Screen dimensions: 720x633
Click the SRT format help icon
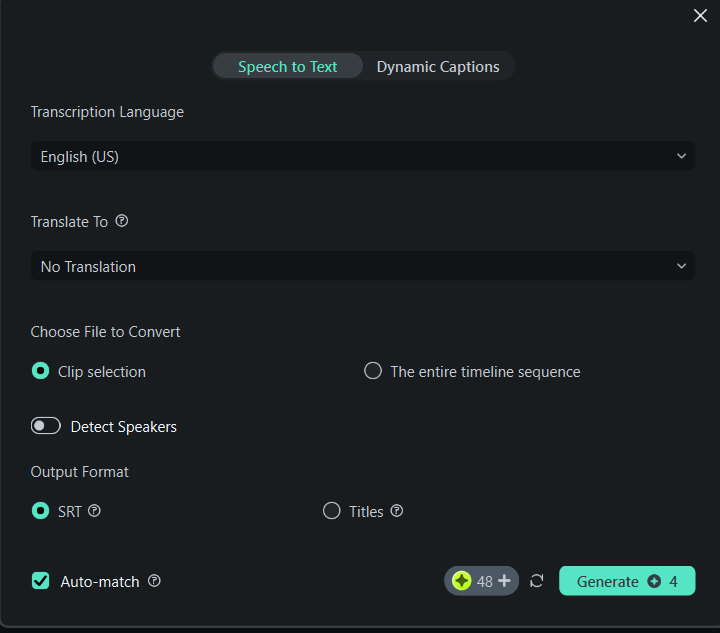pos(95,511)
